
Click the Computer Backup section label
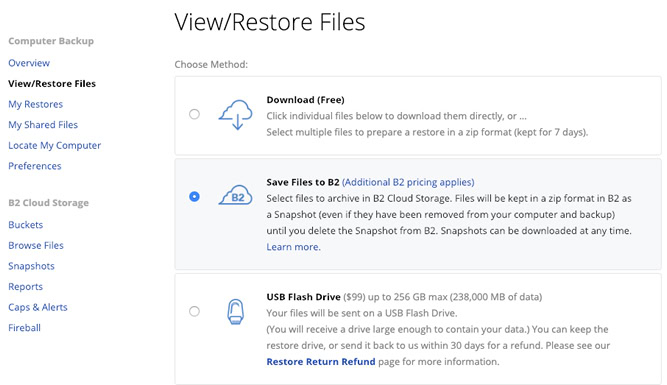(51, 41)
